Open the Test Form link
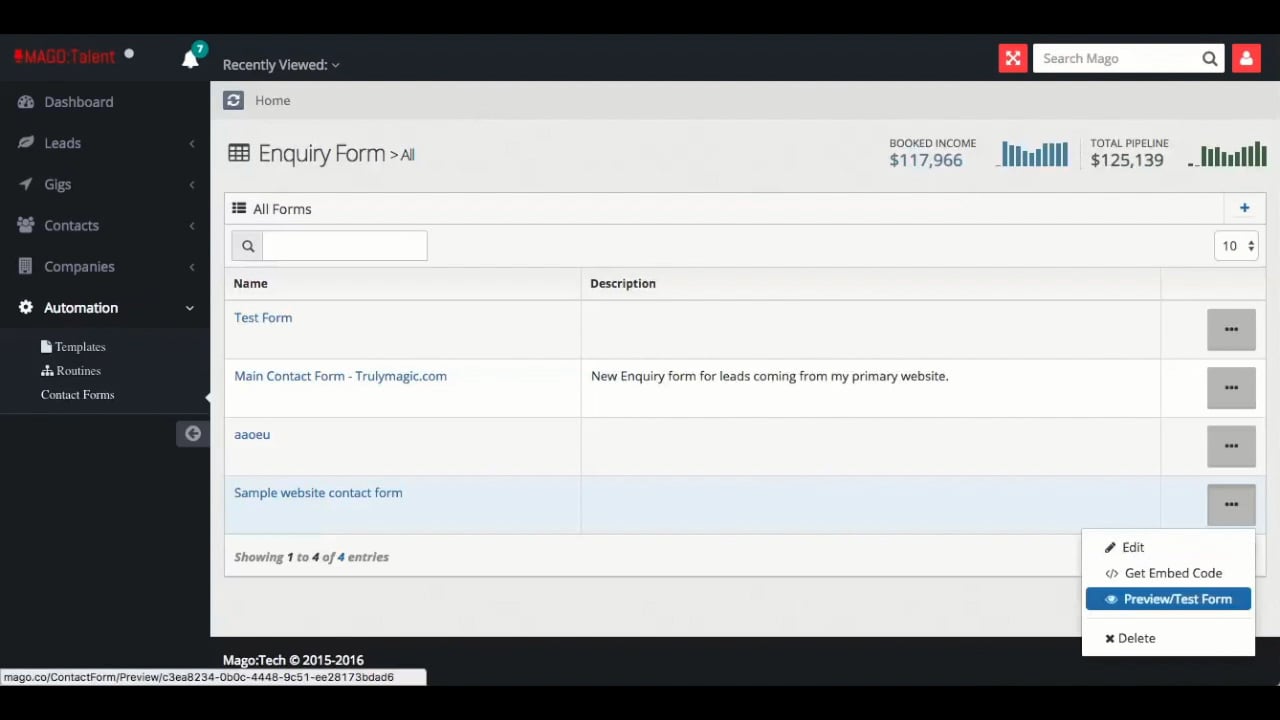1280x720 pixels. coord(263,318)
